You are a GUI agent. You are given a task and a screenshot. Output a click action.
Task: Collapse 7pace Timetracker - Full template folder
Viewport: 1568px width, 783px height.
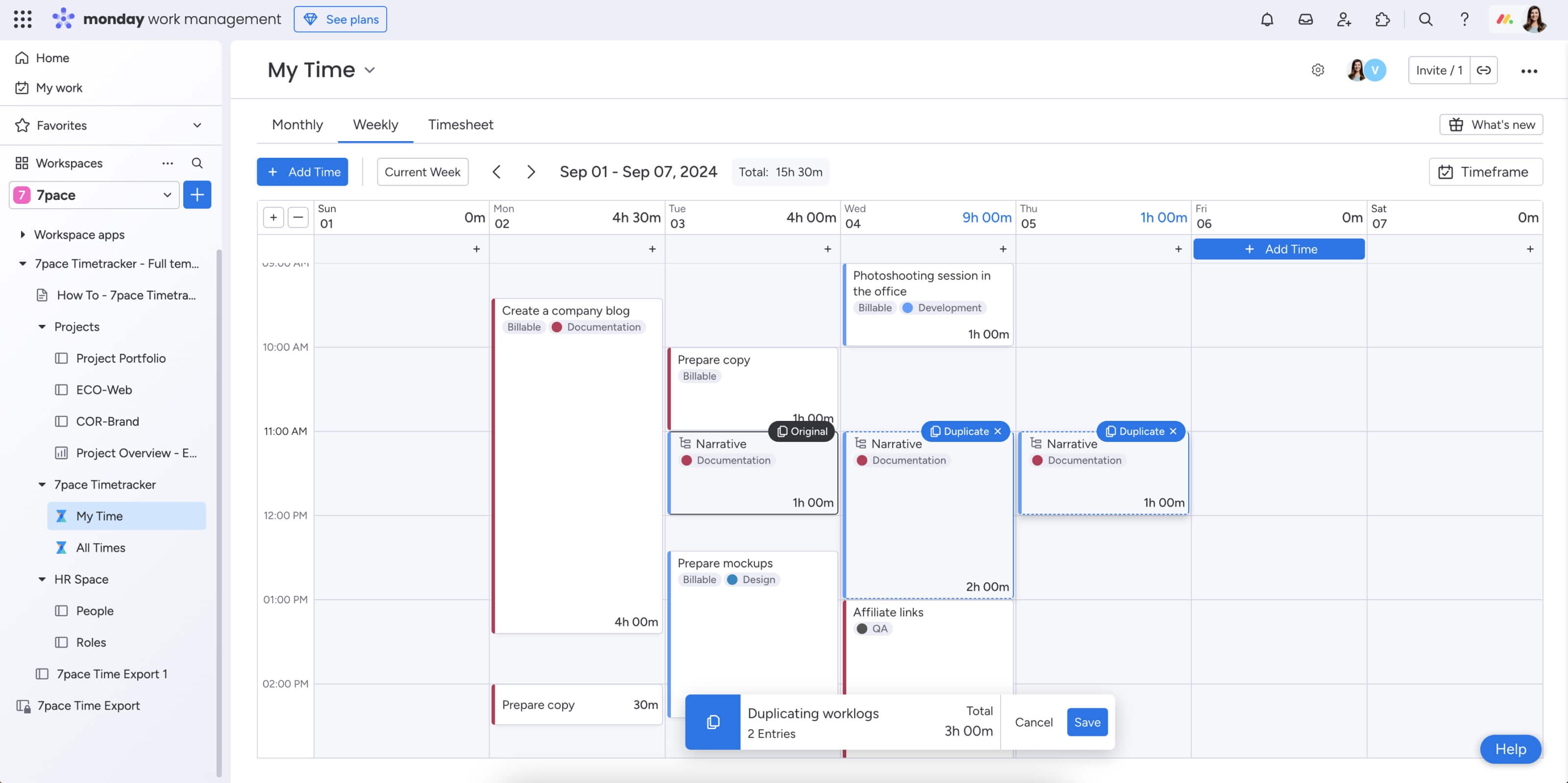(23, 264)
